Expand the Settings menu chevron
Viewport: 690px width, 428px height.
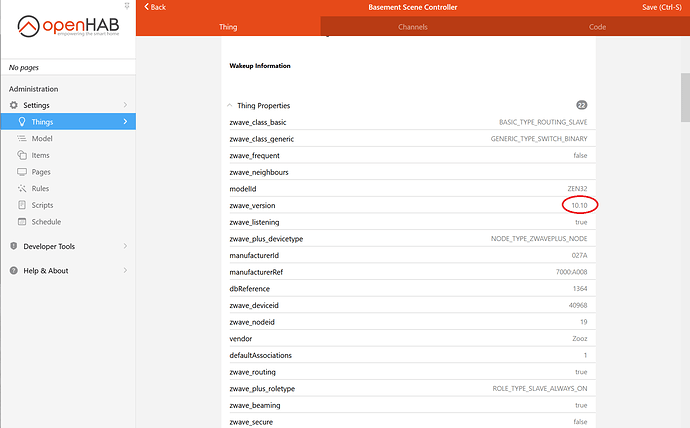click(125, 105)
